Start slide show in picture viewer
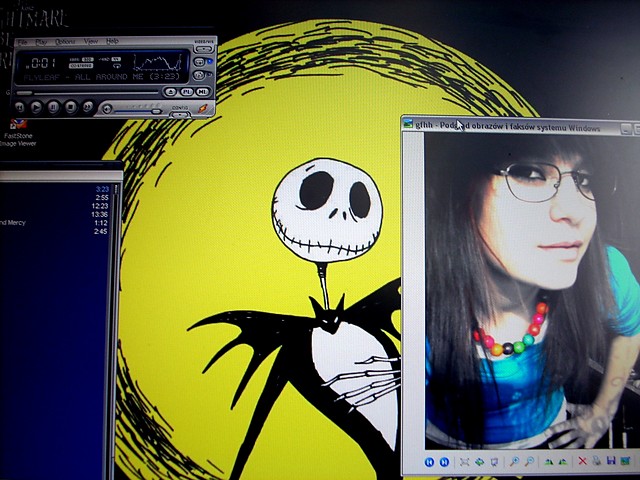This screenshot has height=480, width=640. [494, 462]
